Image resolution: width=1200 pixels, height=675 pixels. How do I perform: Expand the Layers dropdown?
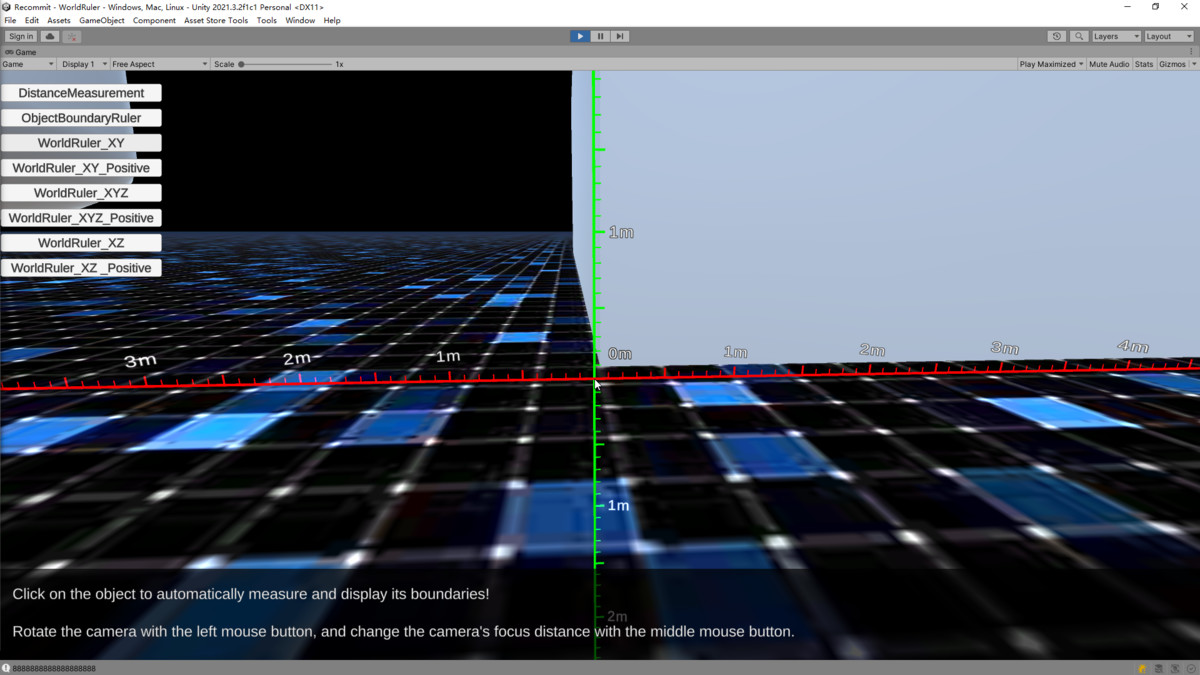click(x=1115, y=36)
